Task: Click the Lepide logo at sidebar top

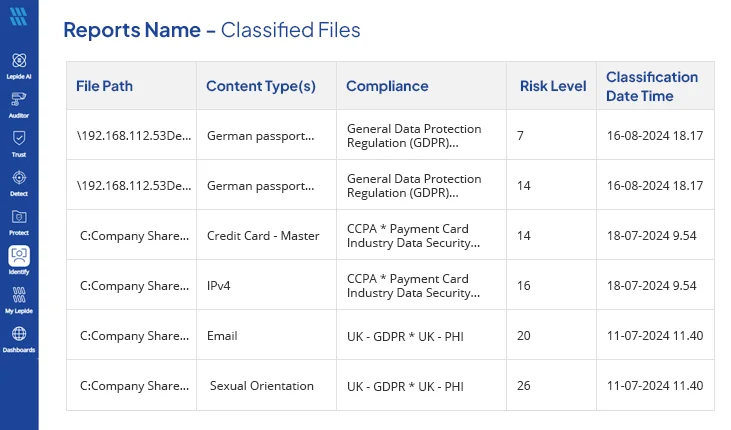Action: [x=18, y=17]
